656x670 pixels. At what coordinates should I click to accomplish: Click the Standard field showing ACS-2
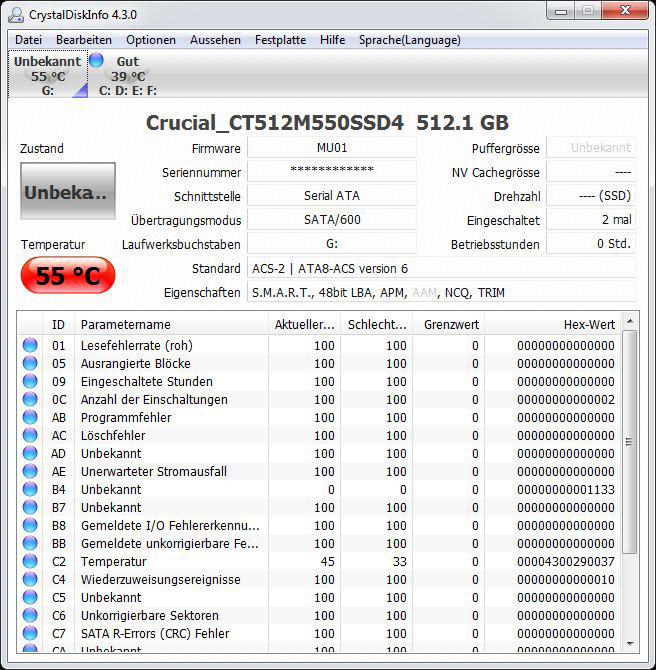441,268
